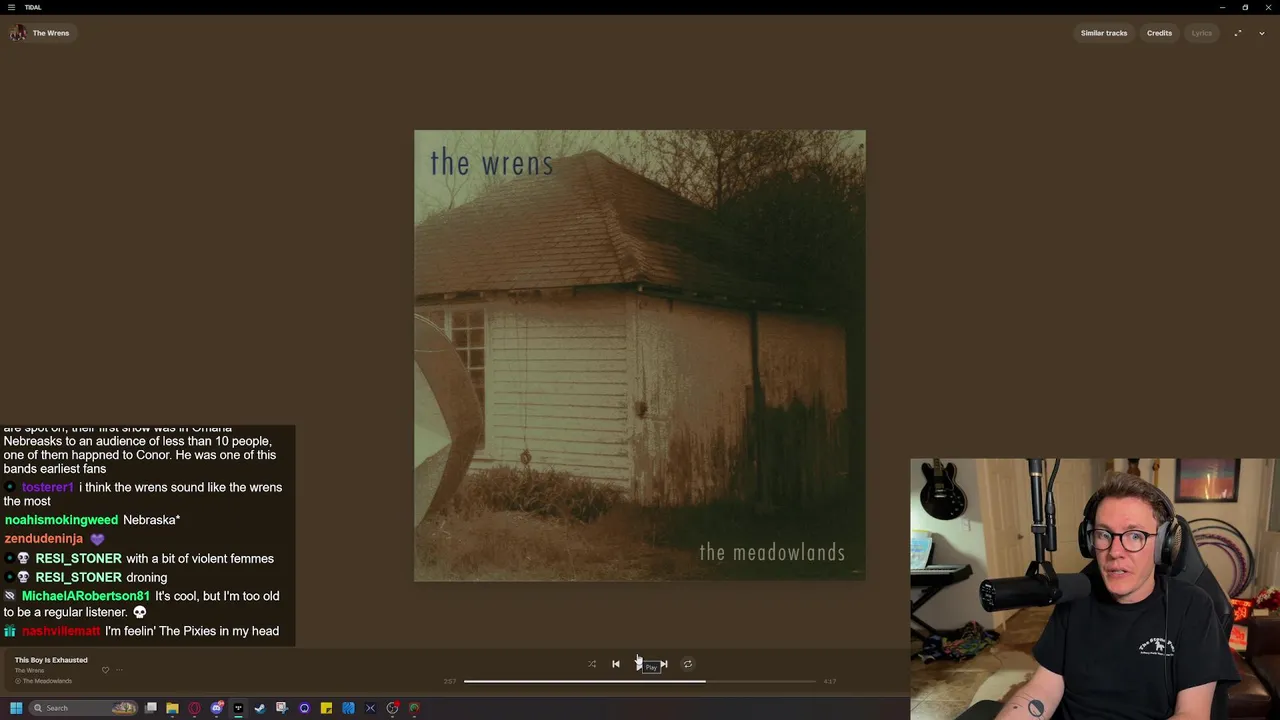Open the TIDAL hamburger menu
This screenshot has width=1280, height=720.
(11, 7)
